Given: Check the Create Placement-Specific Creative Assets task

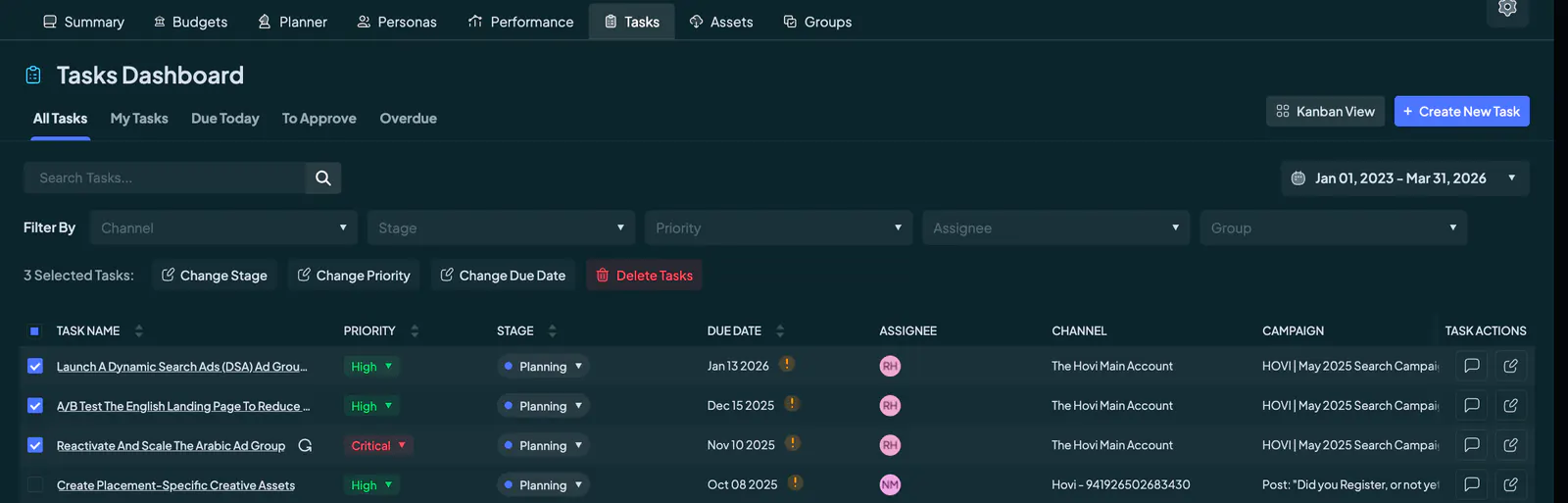Looking at the screenshot, I should (35, 484).
